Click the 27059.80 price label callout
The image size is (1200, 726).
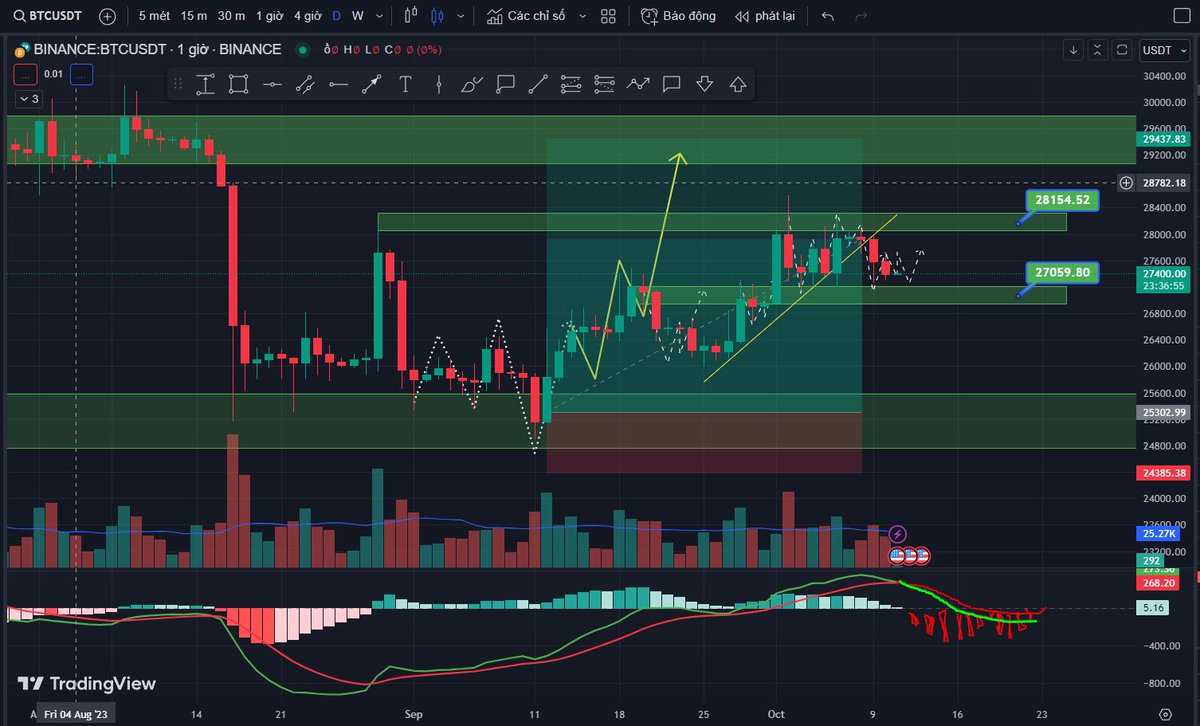(x=1064, y=272)
